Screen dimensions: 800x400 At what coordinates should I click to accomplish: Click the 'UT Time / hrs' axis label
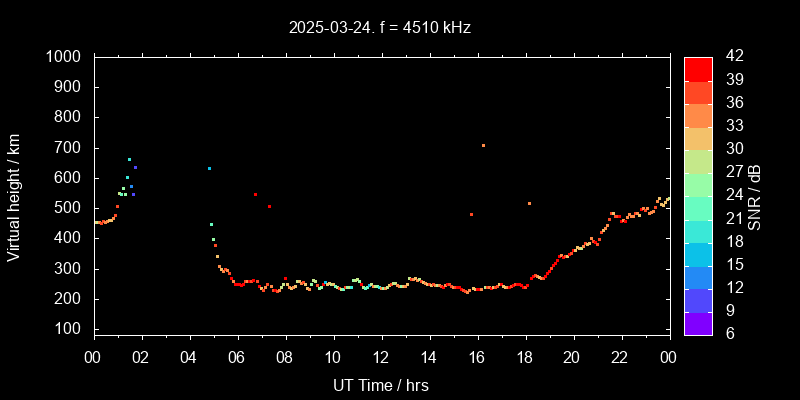[x=381, y=384]
